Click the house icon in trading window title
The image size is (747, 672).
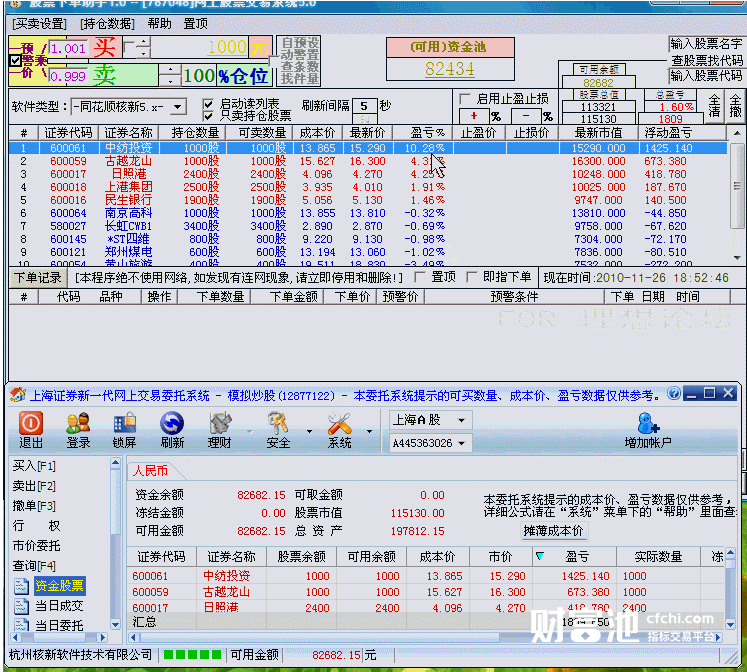18,394
